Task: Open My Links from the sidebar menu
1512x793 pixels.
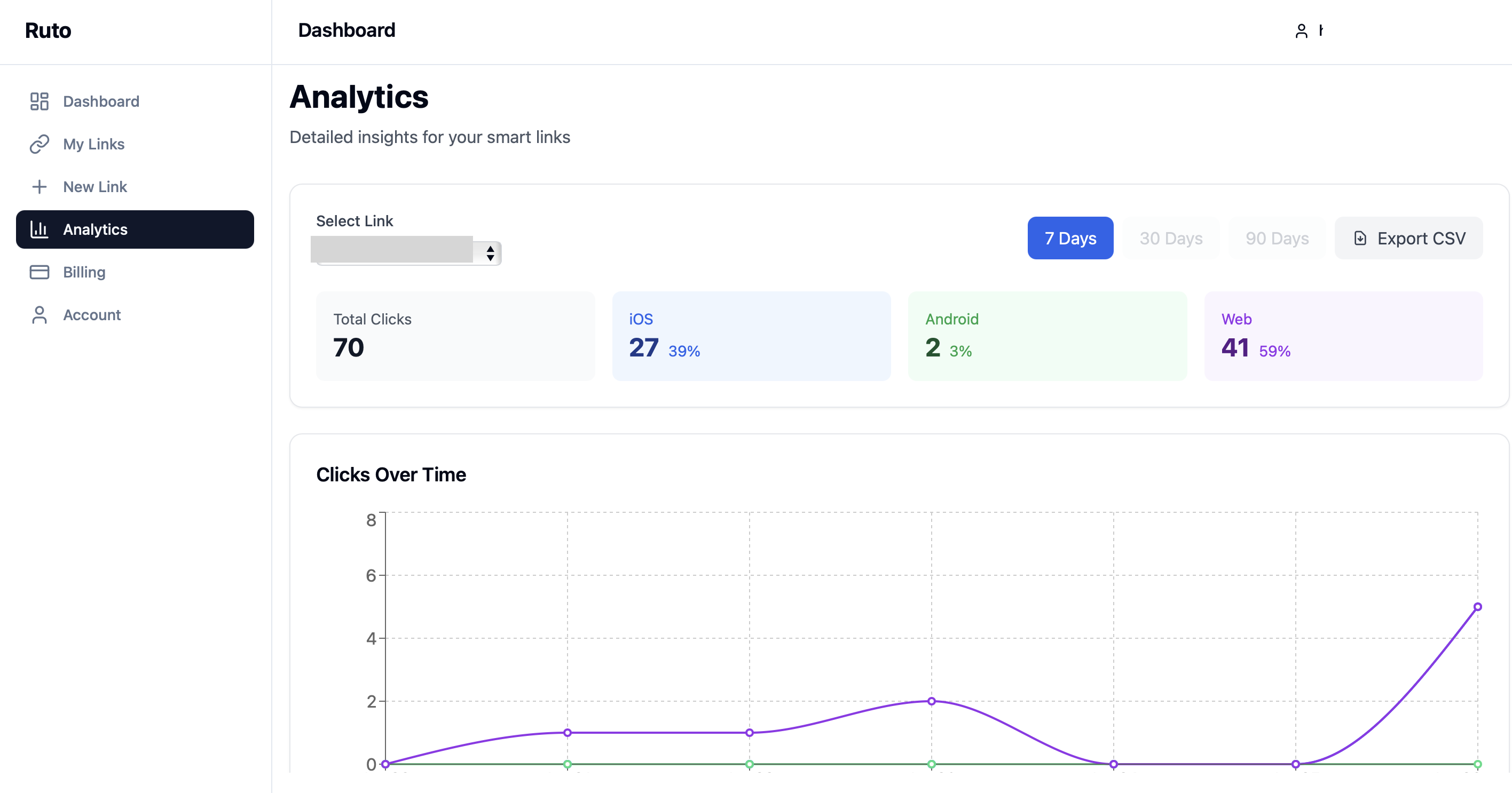Action: coord(93,144)
